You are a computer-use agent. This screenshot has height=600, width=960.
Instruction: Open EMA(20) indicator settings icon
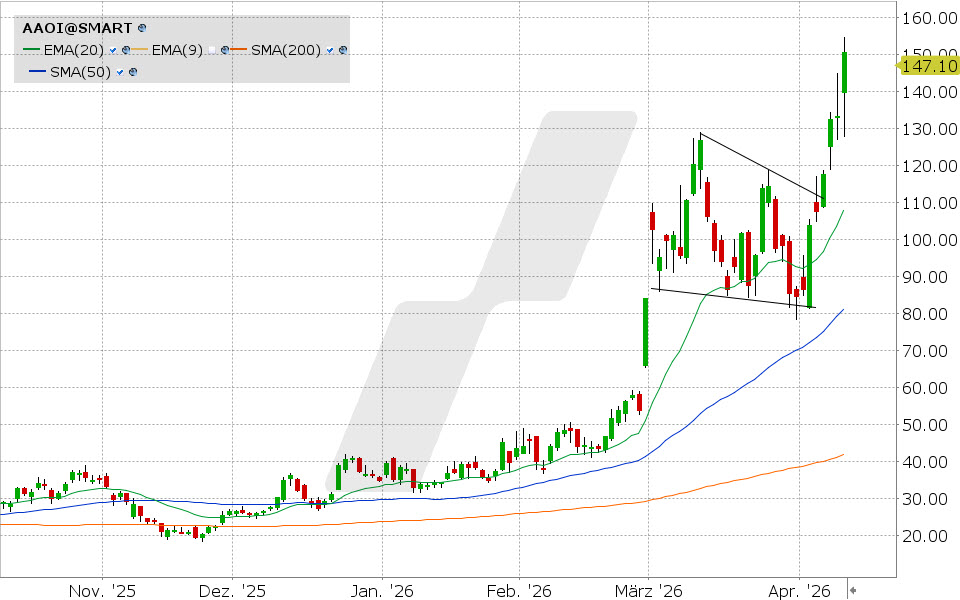point(126,50)
